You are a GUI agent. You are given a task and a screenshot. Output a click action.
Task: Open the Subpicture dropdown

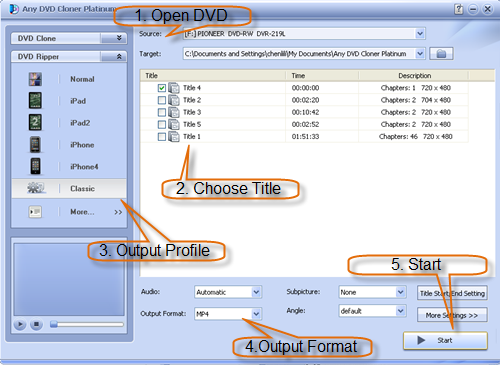tap(400, 292)
